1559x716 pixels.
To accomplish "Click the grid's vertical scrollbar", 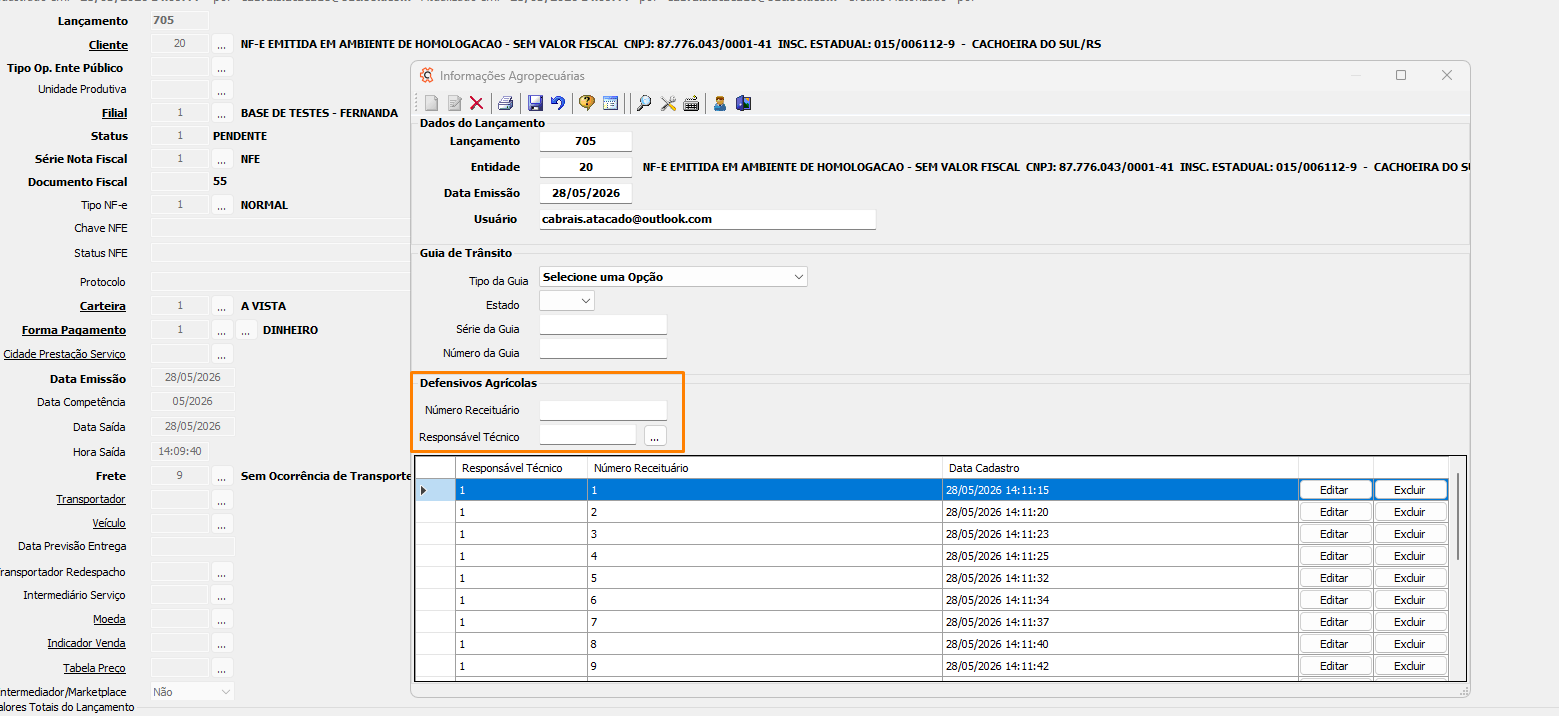I will click(1458, 517).
